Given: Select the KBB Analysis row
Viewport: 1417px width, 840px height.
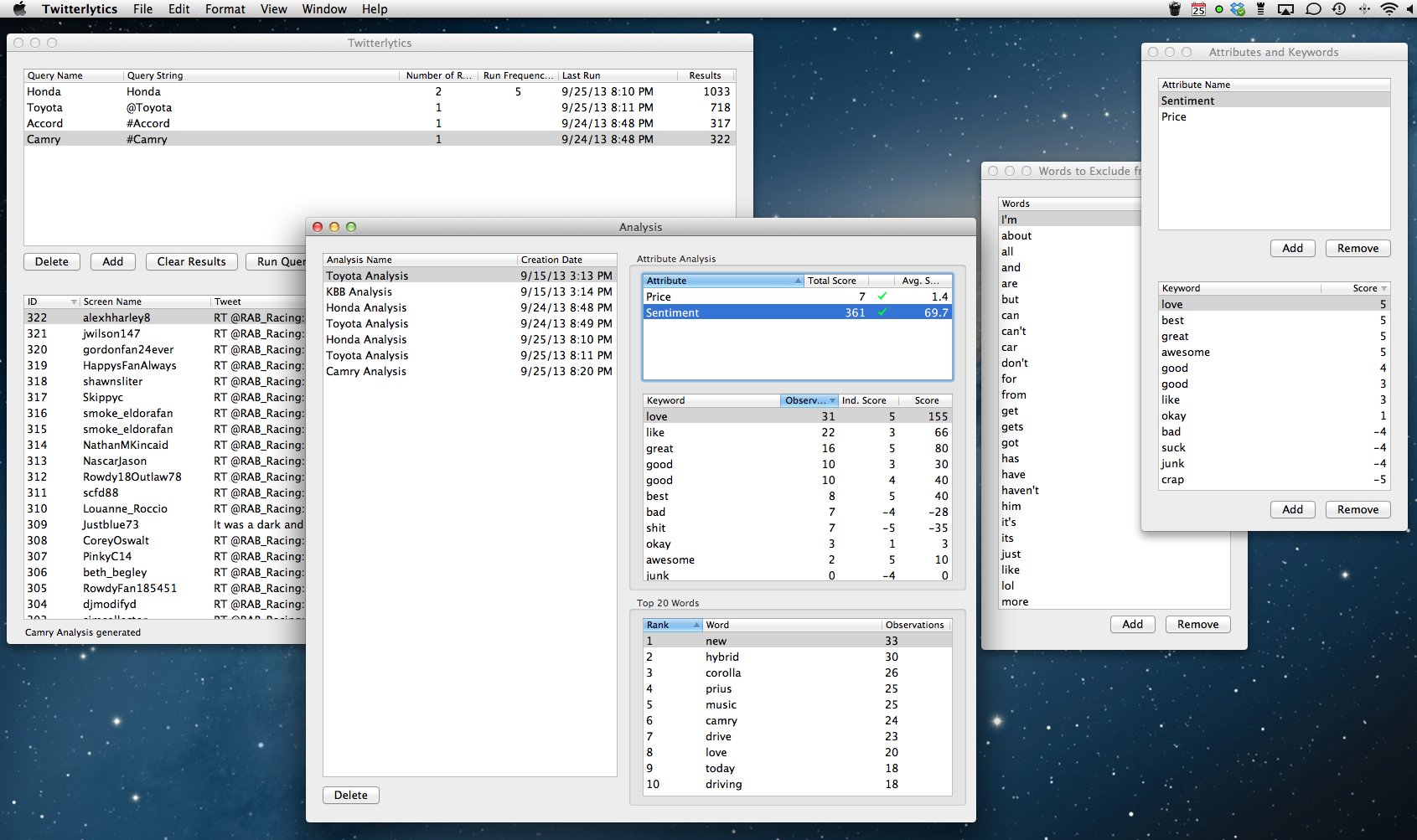Looking at the screenshot, I should click(469, 291).
